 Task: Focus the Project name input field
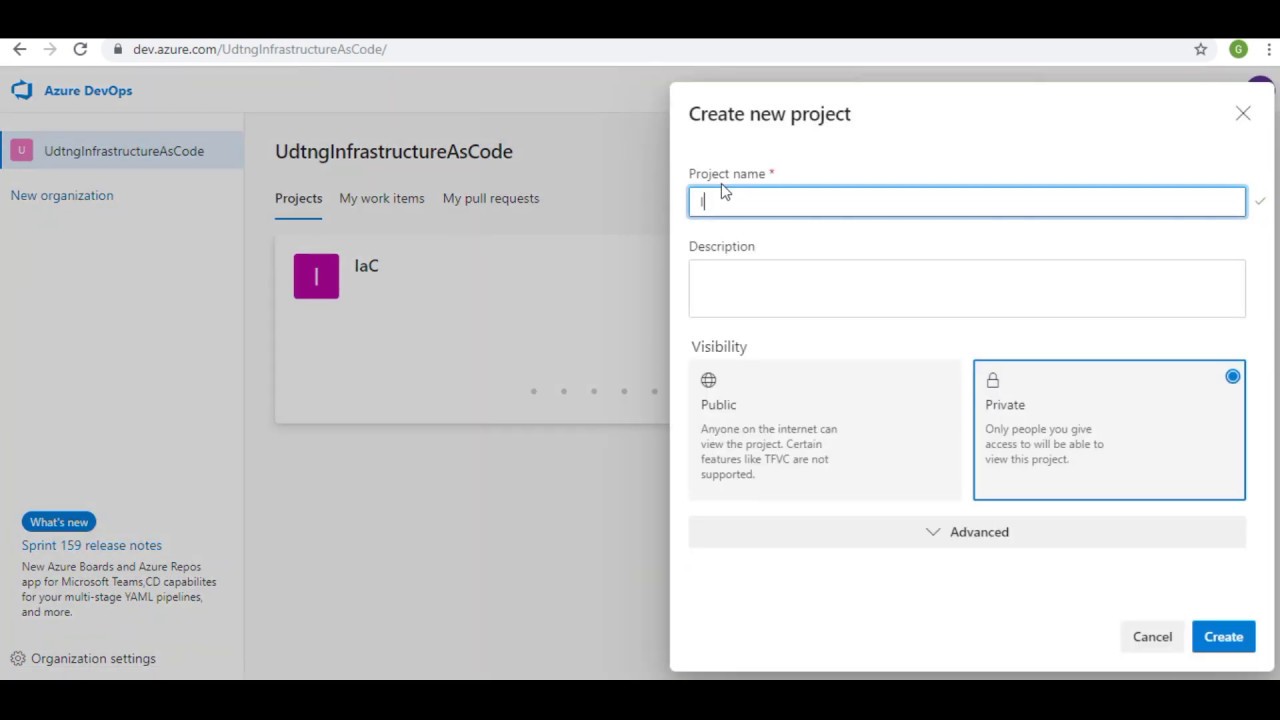click(967, 202)
